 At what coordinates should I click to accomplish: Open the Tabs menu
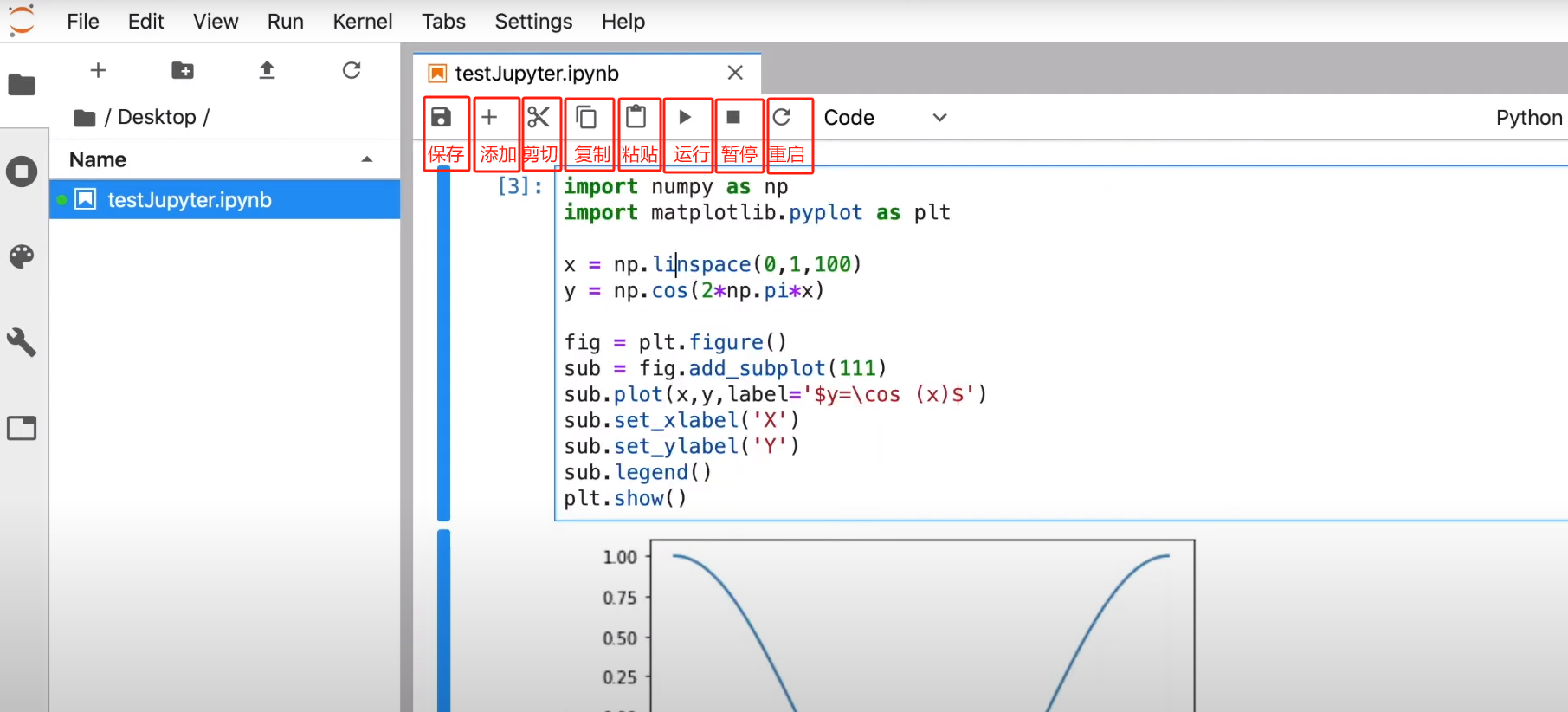(x=444, y=22)
